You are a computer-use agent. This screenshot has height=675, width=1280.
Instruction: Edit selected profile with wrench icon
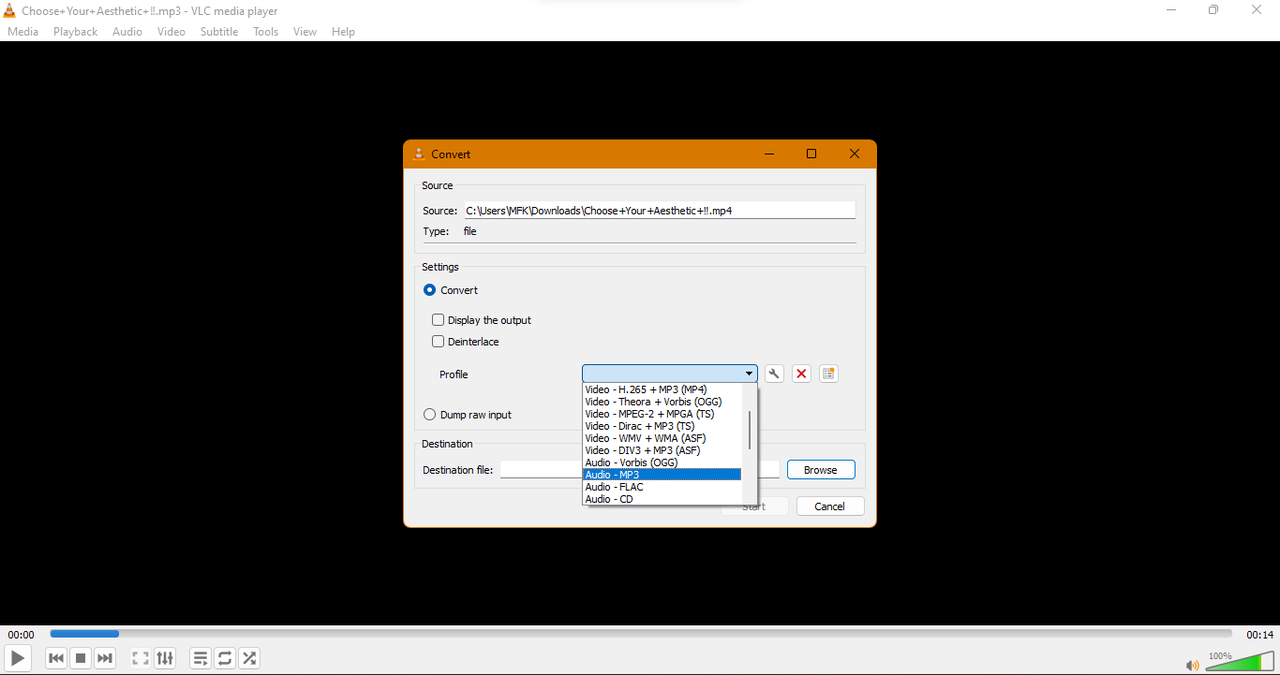(x=774, y=374)
